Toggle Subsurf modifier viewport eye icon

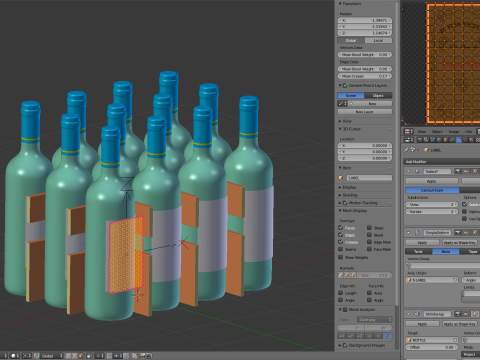point(466,171)
